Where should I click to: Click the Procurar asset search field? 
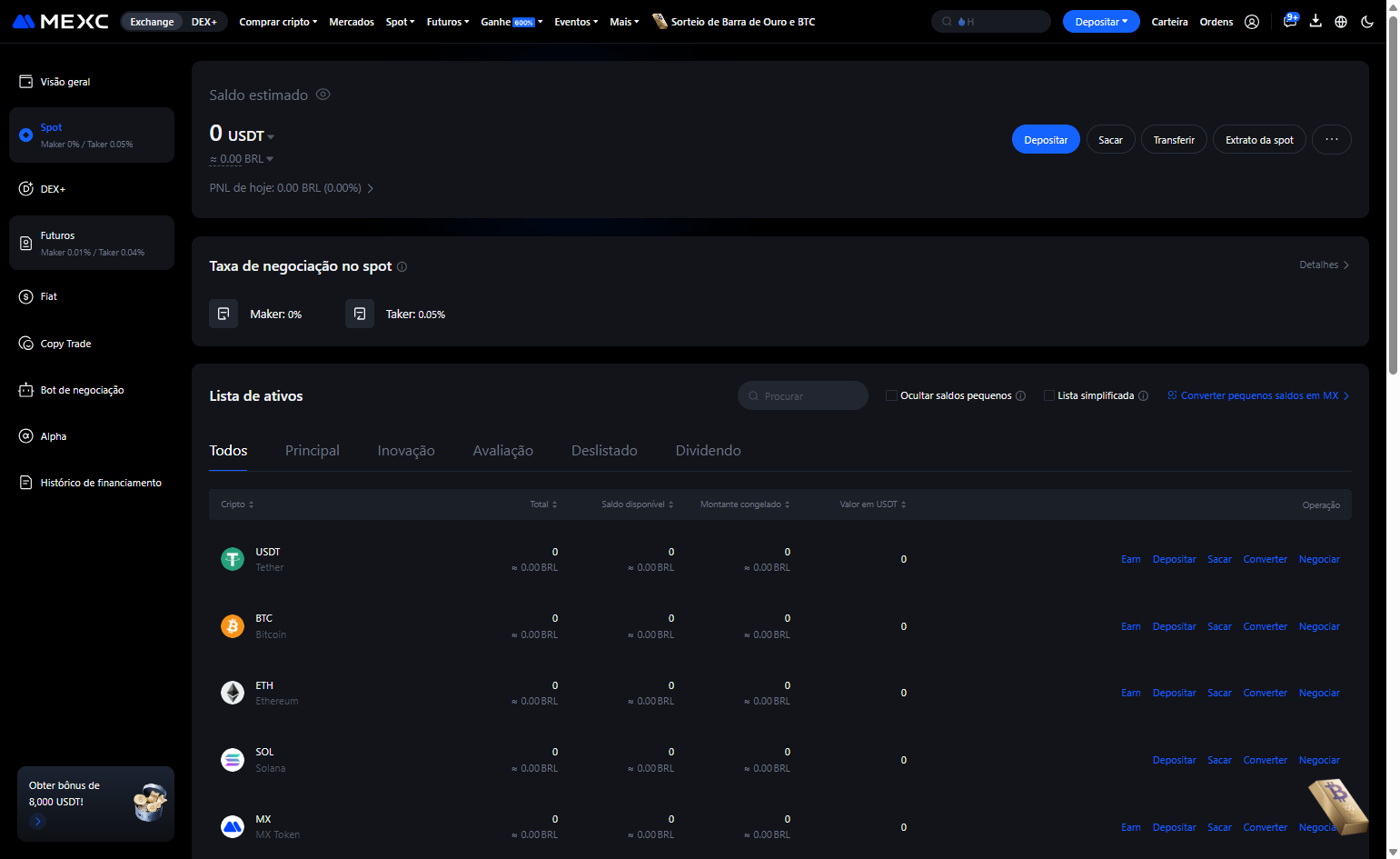click(803, 395)
